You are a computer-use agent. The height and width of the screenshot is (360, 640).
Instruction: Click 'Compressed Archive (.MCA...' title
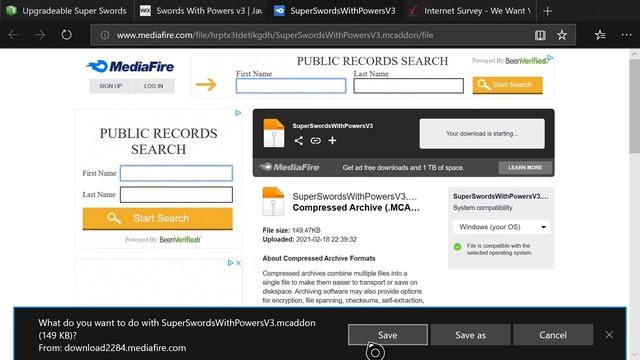pos(356,208)
